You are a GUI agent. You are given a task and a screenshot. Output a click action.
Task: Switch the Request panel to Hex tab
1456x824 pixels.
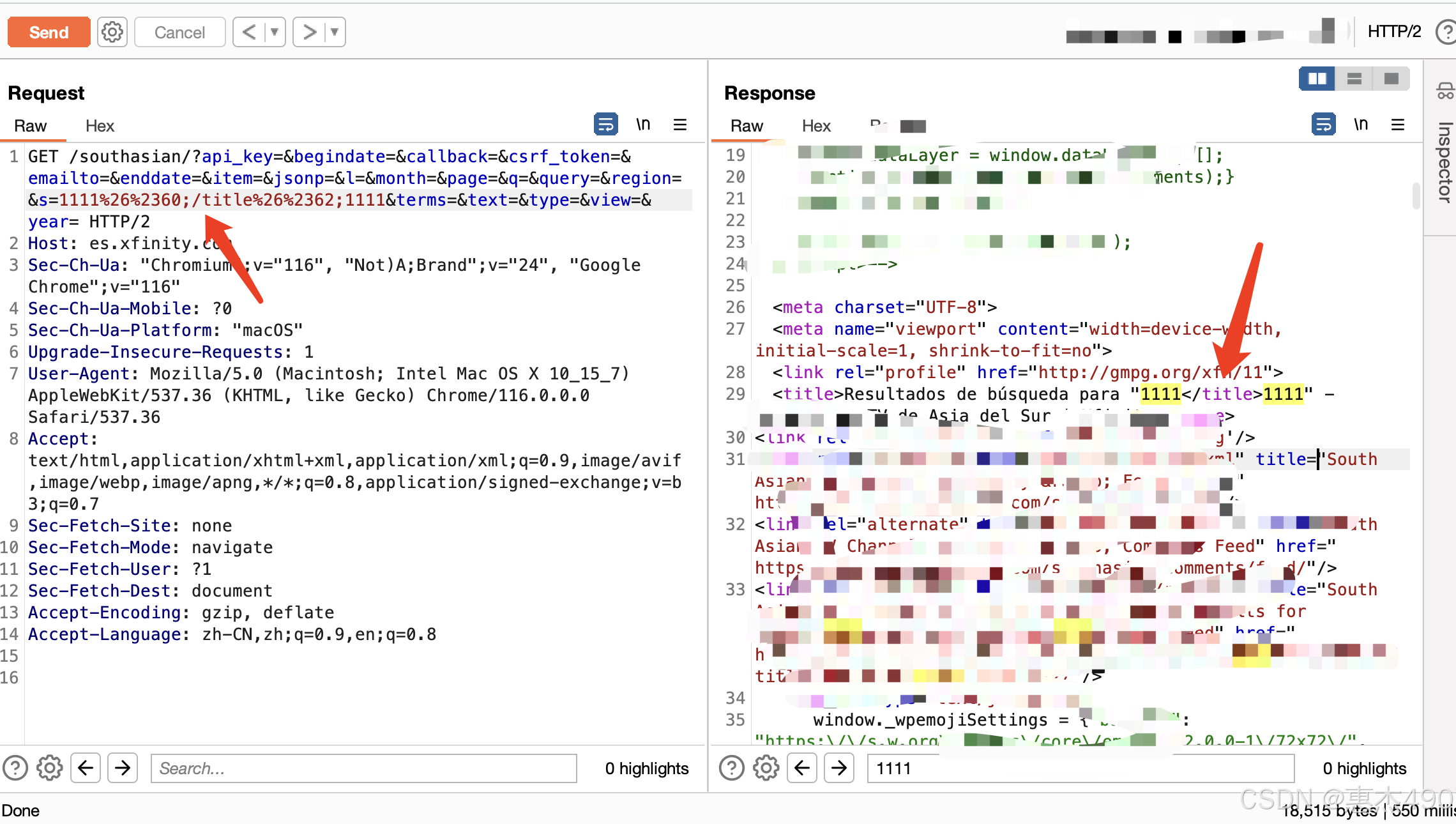coord(100,126)
